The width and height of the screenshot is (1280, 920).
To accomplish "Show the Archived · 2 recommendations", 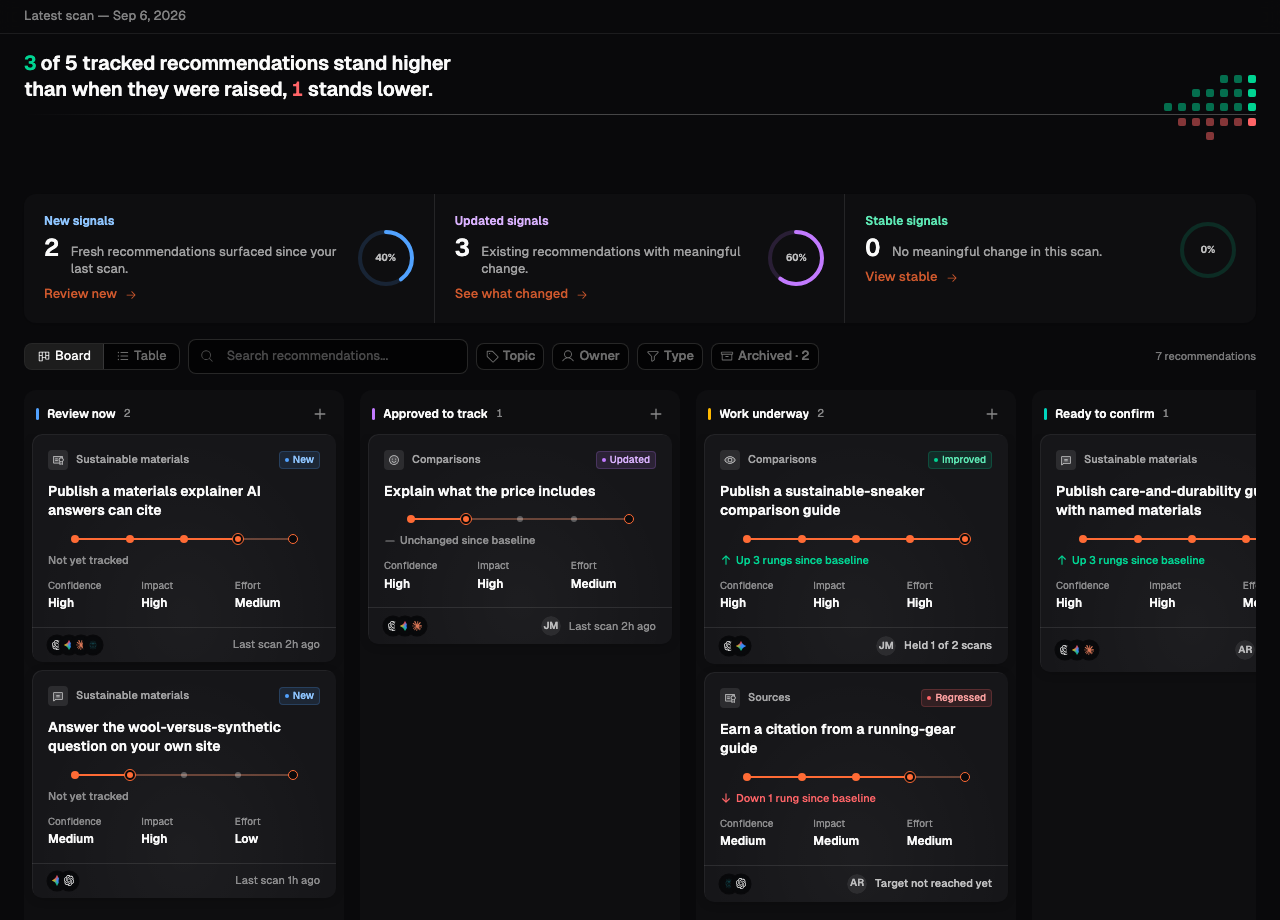I will click(765, 356).
